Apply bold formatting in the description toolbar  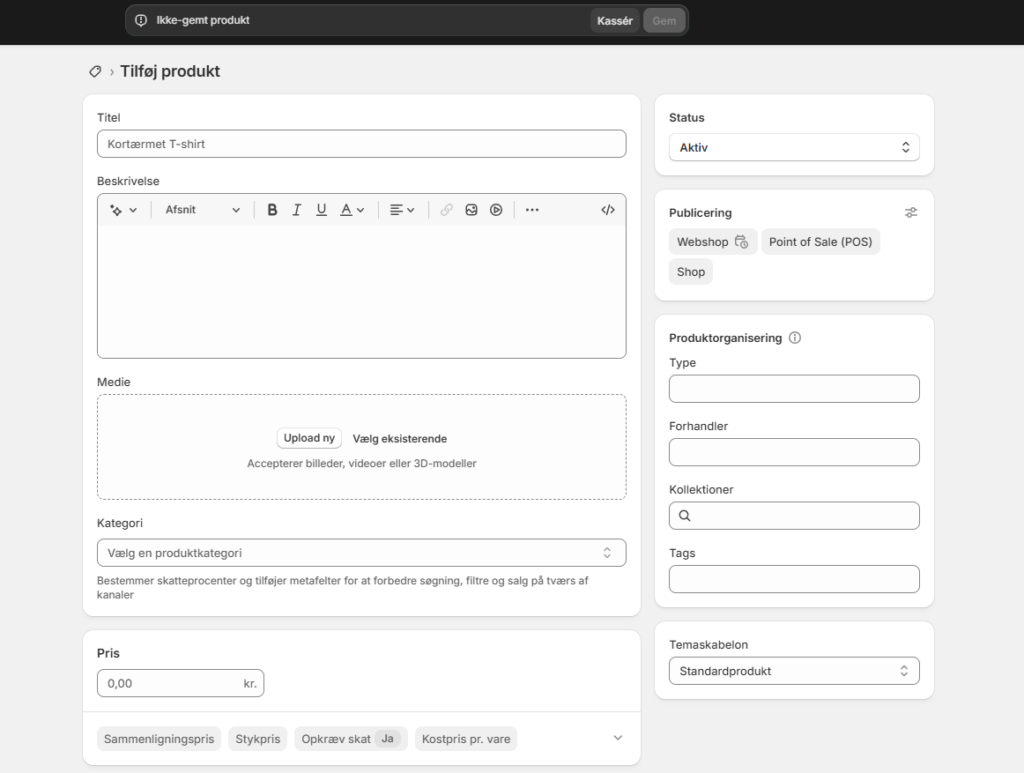tap(272, 210)
